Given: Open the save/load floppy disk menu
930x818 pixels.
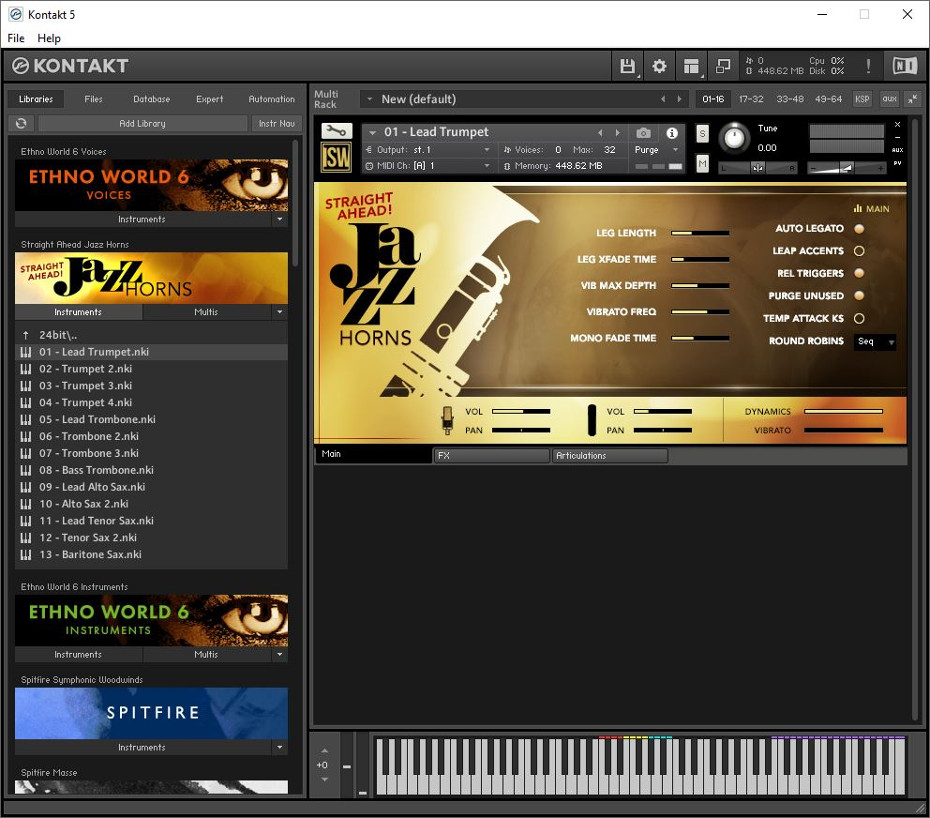Looking at the screenshot, I should click(627, 66).
